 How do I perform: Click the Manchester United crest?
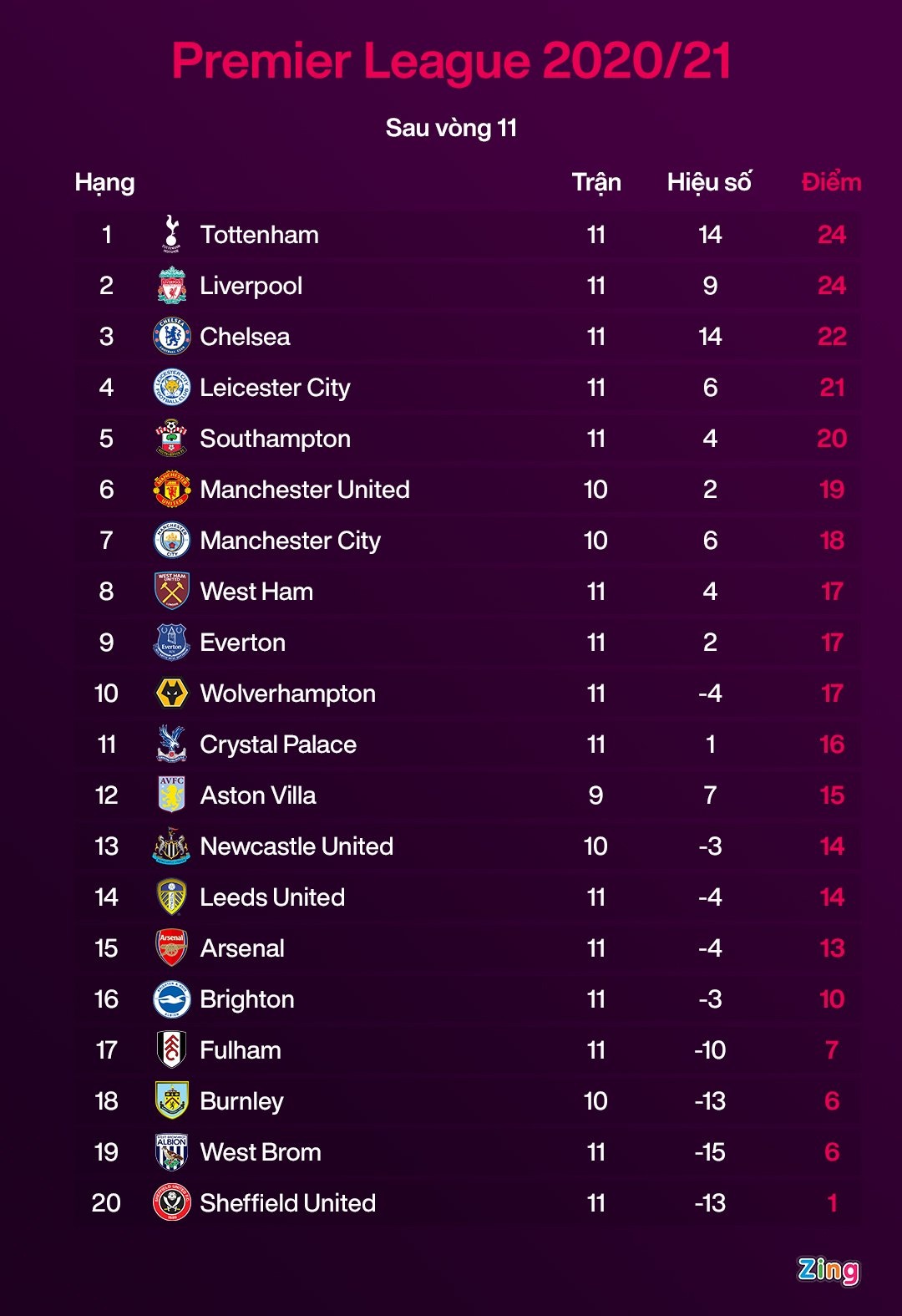[172, 490]
